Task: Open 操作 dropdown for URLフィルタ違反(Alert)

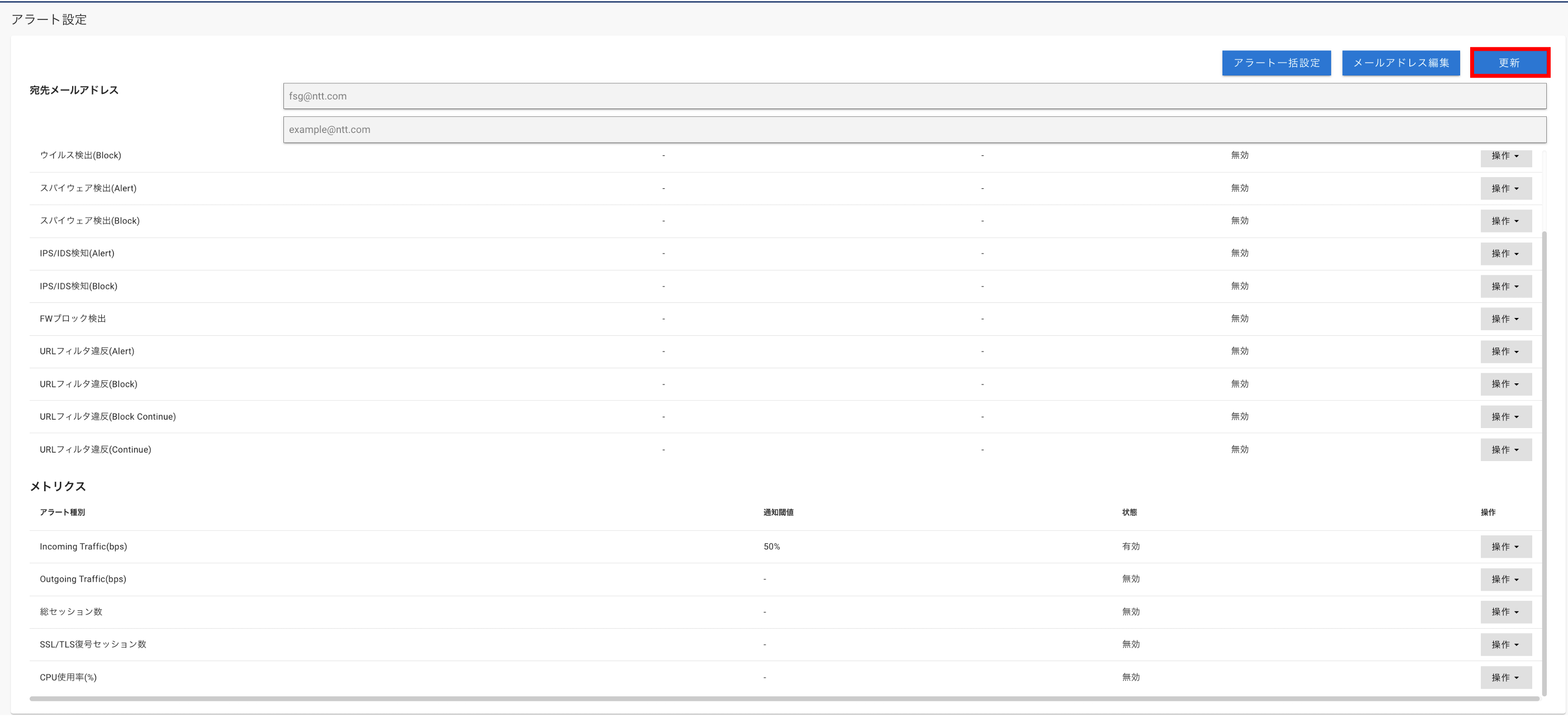Action: (x=1505, y=352)
